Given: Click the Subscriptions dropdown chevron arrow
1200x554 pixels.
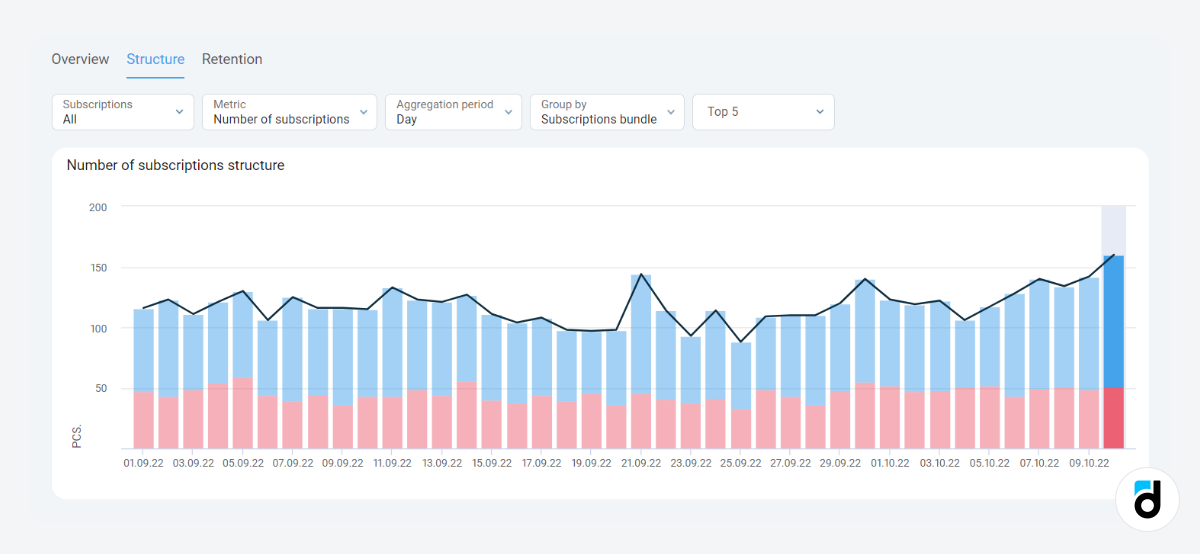Looking at the screenshot, I should (179, 112).
